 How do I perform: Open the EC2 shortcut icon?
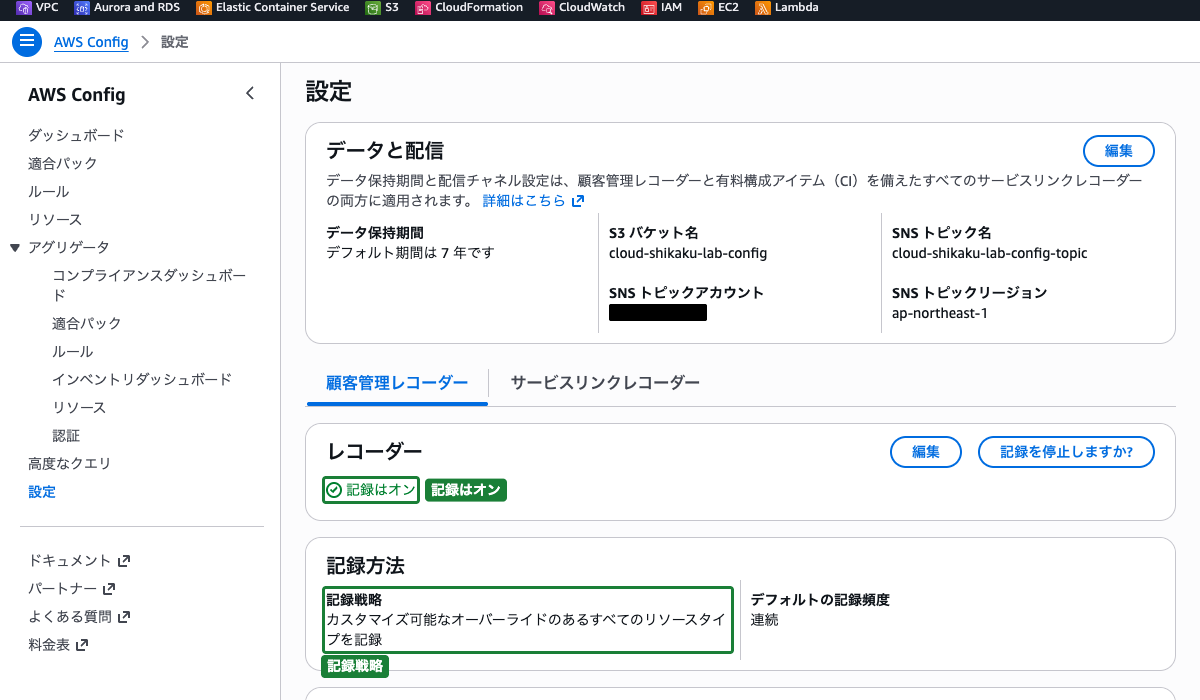(706, 8)
